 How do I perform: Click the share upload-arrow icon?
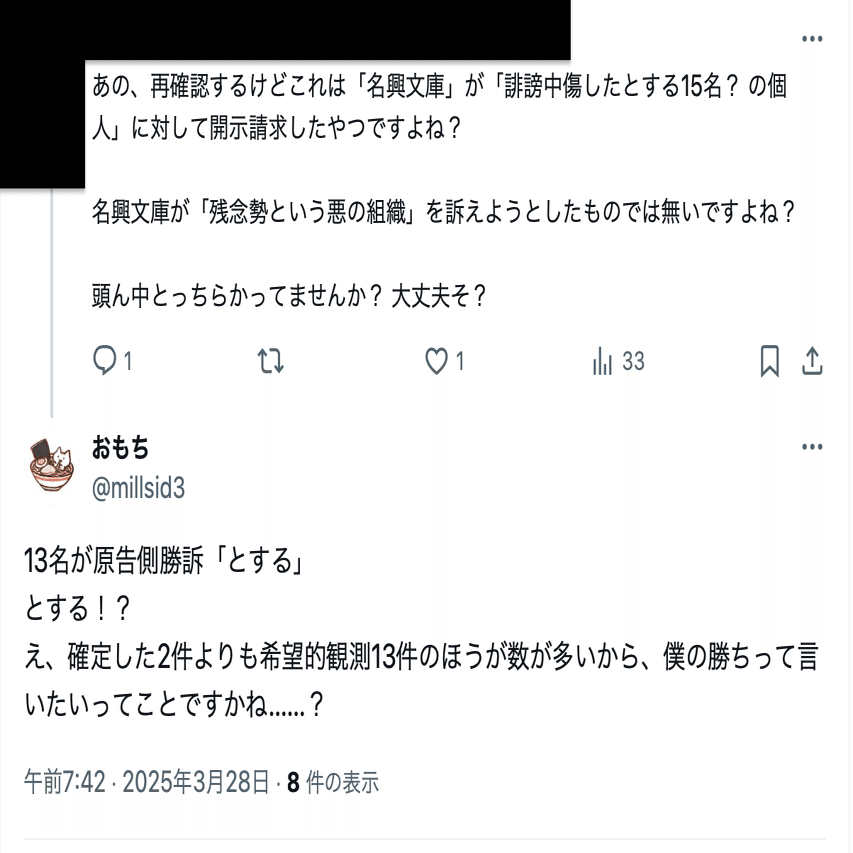coord(812,361)
